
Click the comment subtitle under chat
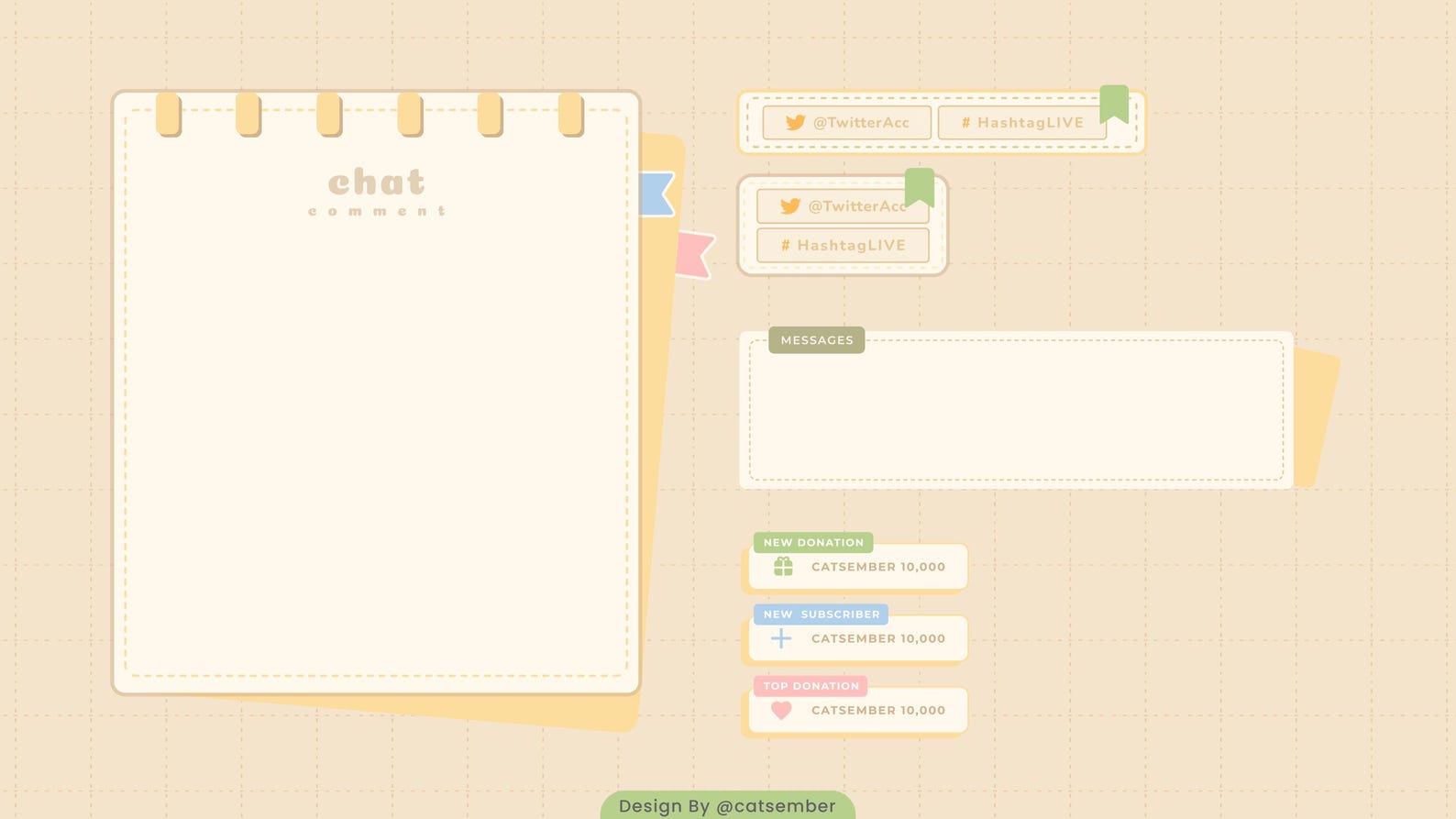point(377,211)
